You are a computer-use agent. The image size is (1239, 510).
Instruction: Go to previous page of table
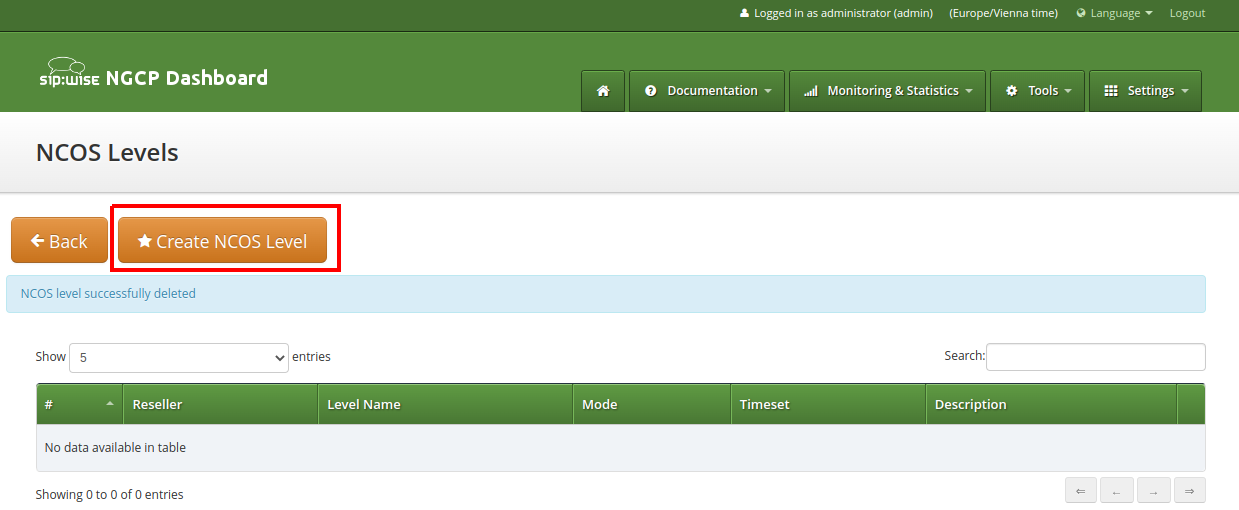[1116, 491]
